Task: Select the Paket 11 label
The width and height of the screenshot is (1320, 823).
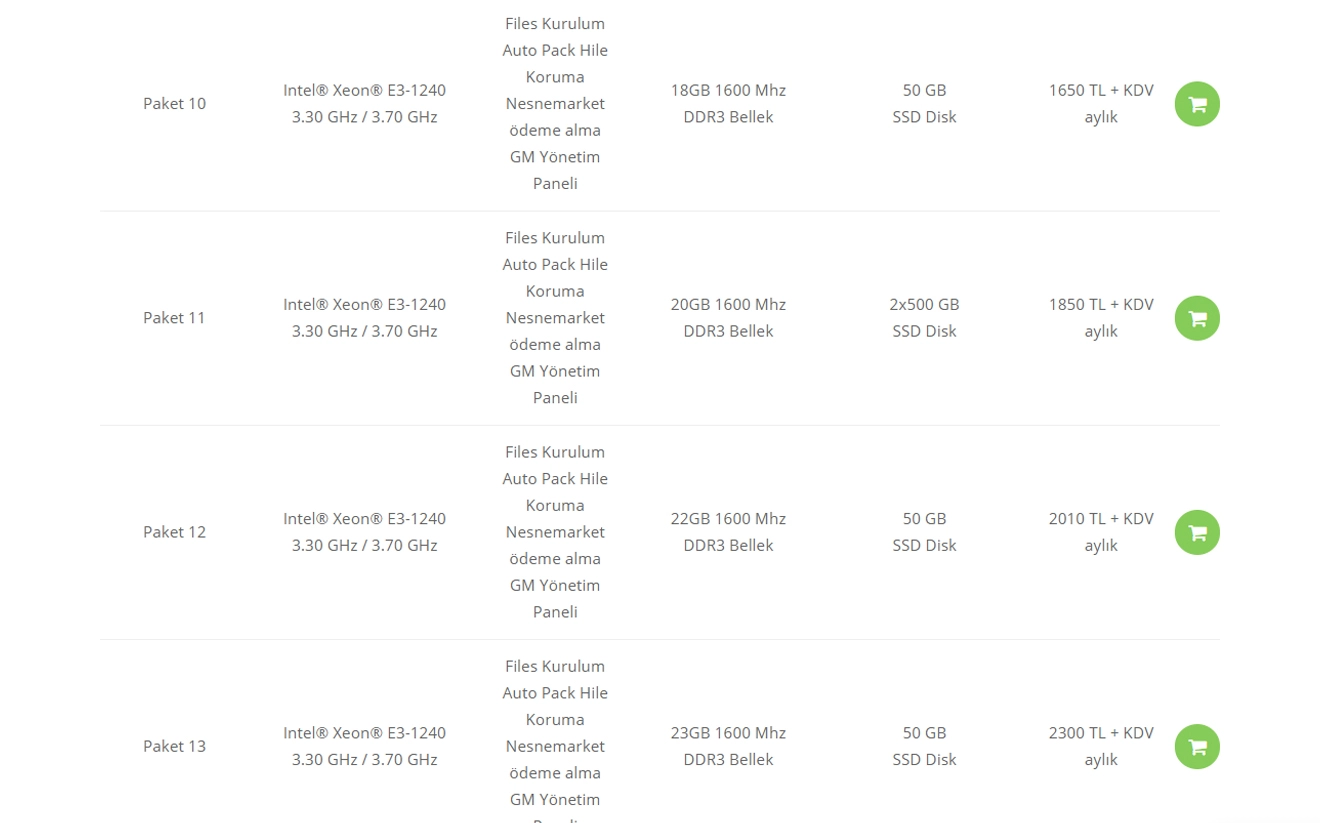Action: pyautogui.click(x=174, y=317)
